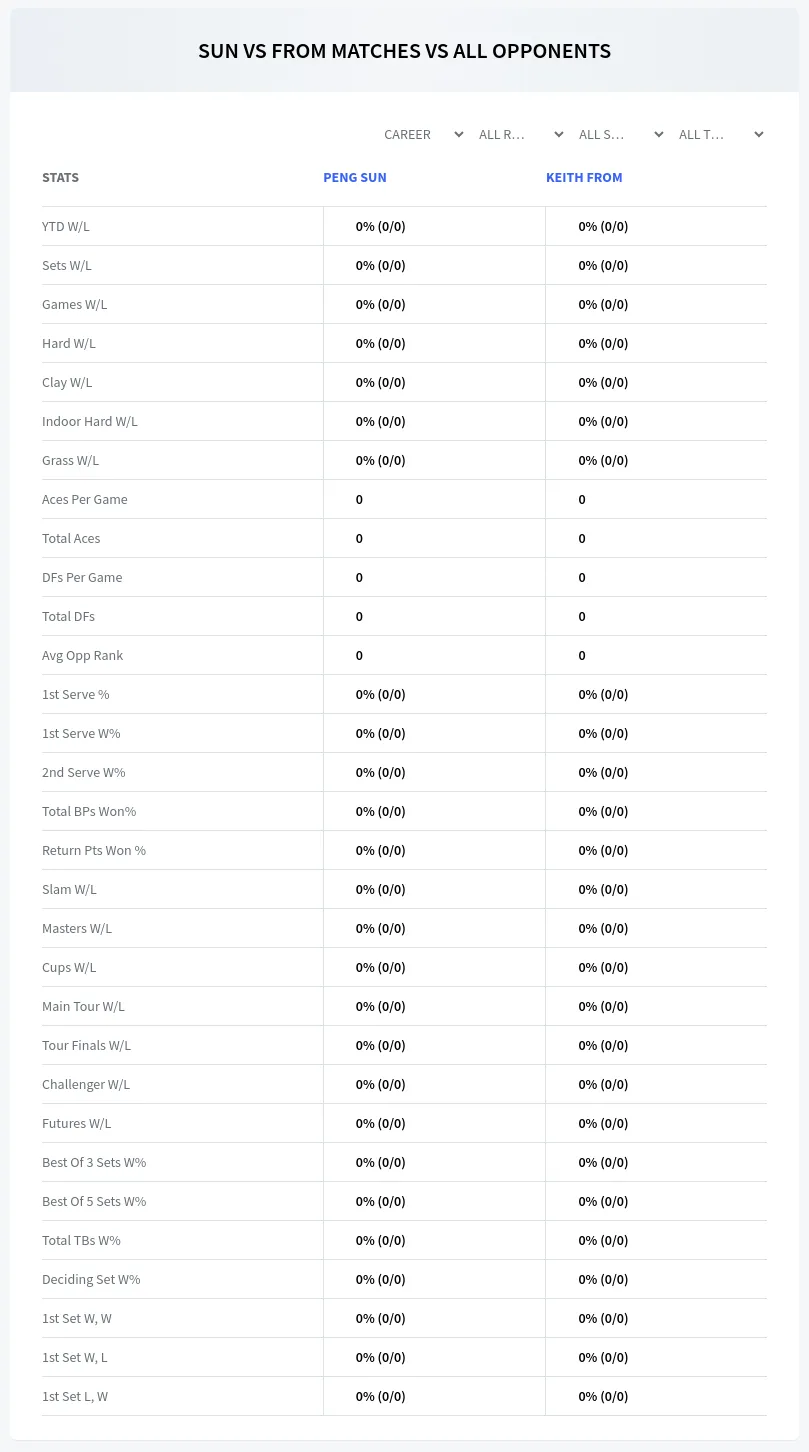Screen dimensions: 809x1452
Task: Select the YTD W/L row label
Action: coord(66,226)
